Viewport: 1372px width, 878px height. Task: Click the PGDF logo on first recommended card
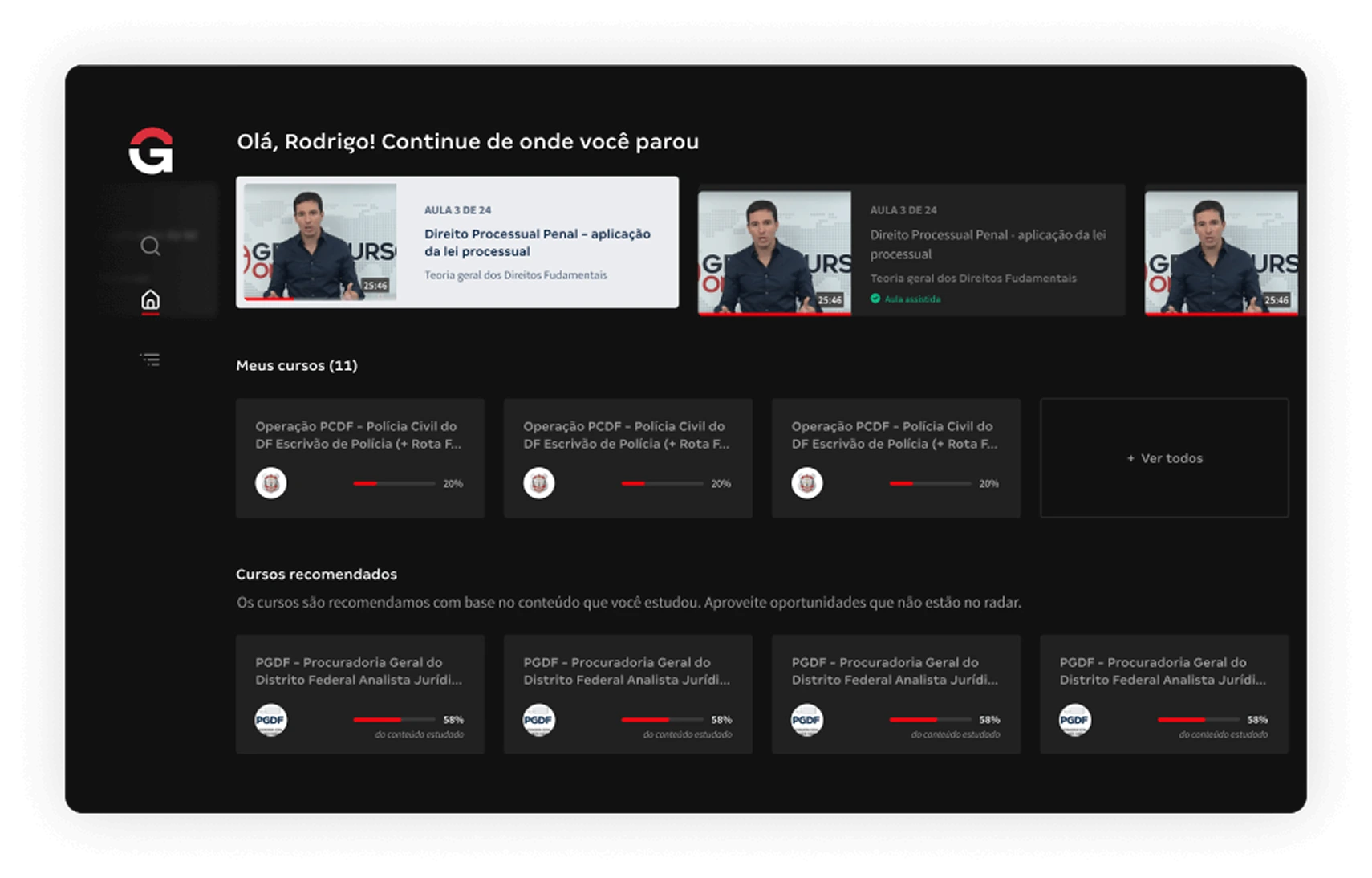[x=271, y=720]
